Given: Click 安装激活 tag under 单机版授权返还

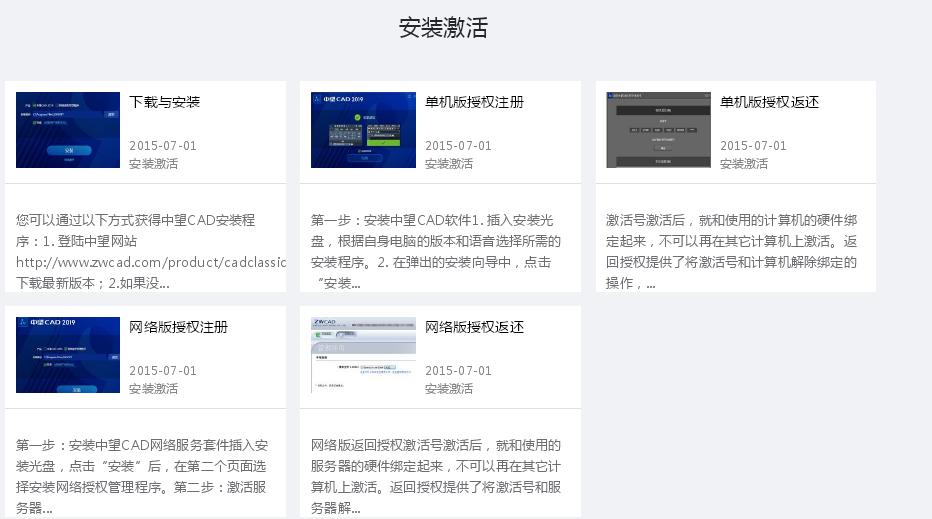Looking at the screenshot, I should 744,163.
